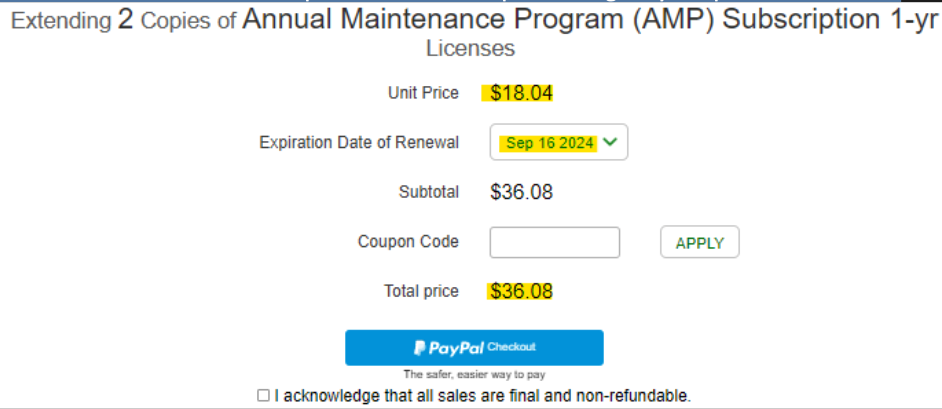Focus the Coupon Code text field

click(x=555, y=242)
